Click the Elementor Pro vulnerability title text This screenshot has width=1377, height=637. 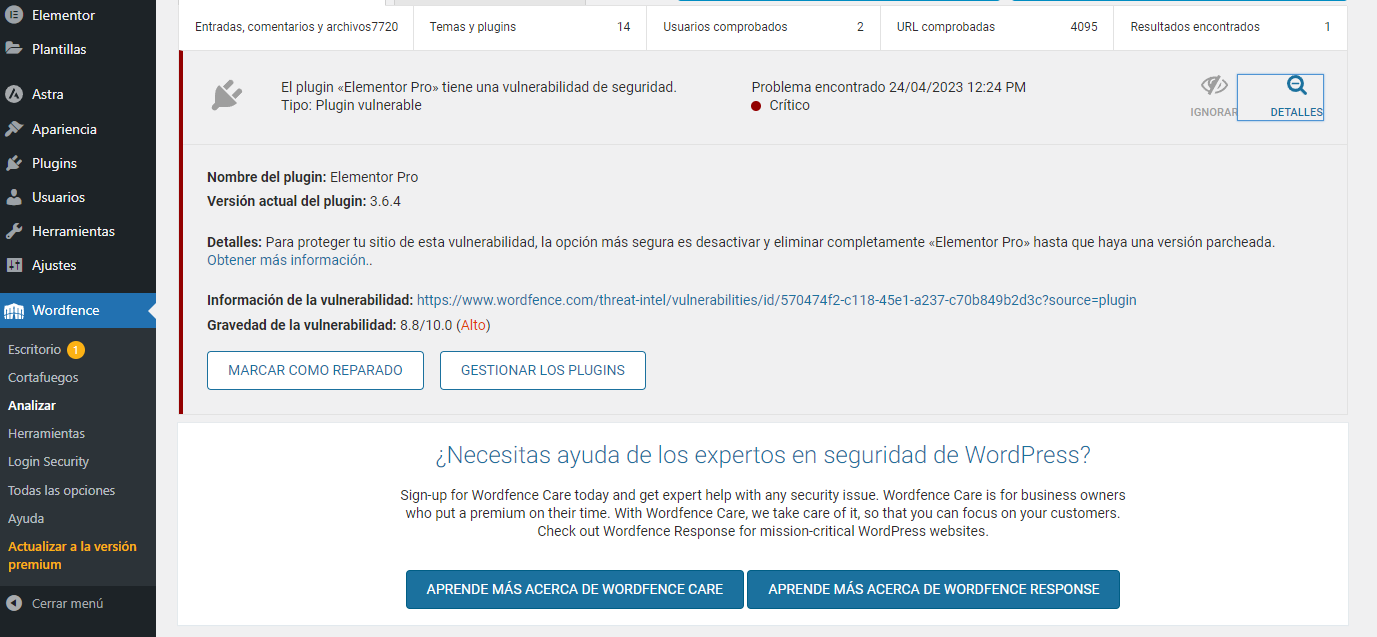tap(479, 87)
